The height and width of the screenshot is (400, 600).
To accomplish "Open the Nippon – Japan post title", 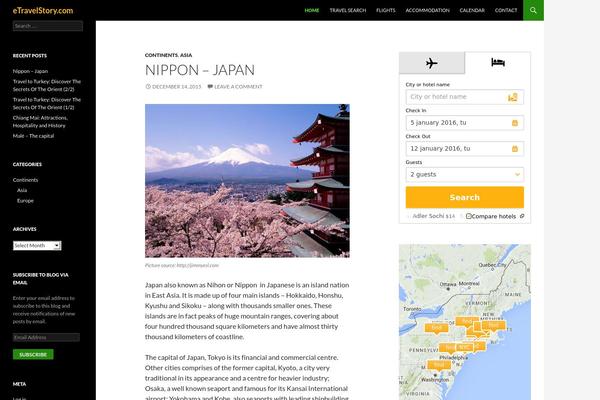I will (200, 70).
